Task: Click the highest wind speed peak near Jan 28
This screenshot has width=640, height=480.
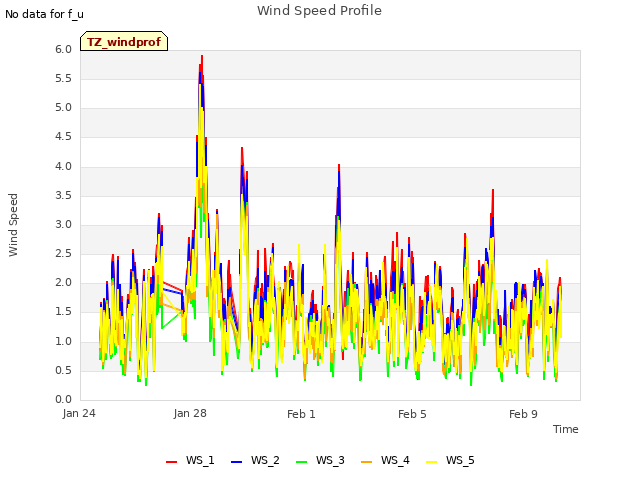Action: [202, 56]
